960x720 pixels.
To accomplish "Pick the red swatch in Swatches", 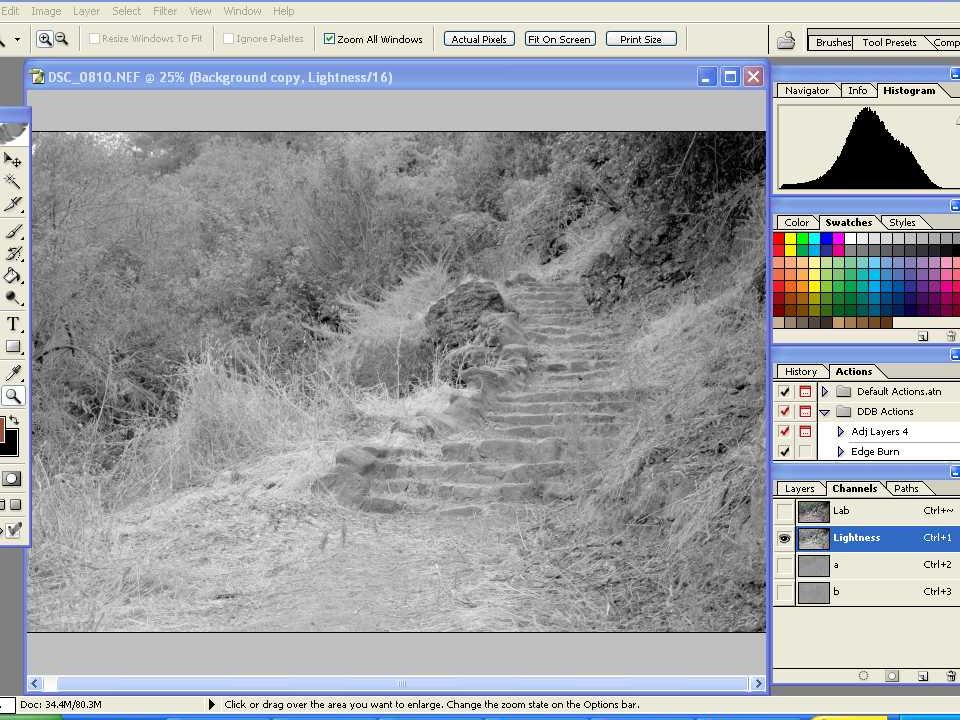I will pyautogui.click(x=779, y=238).
